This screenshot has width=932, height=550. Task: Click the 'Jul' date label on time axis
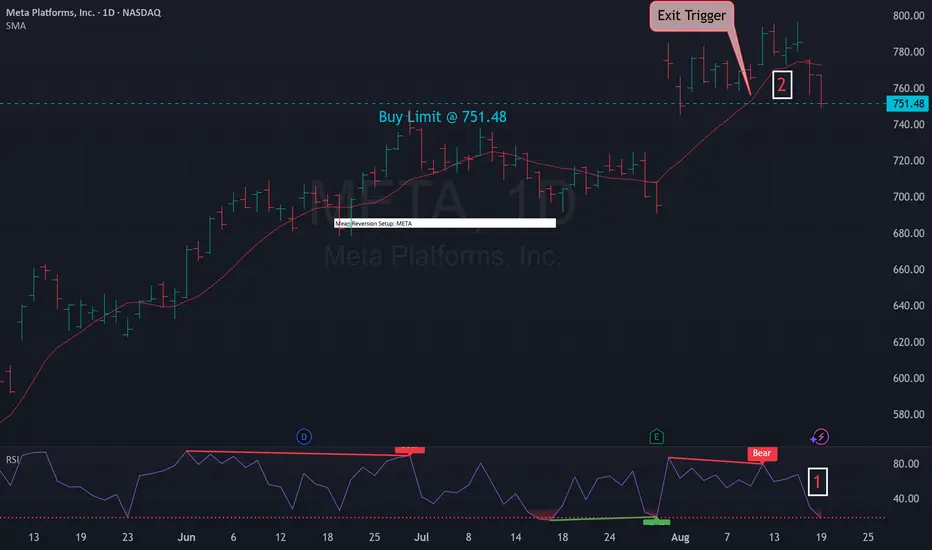click(421, 538)
